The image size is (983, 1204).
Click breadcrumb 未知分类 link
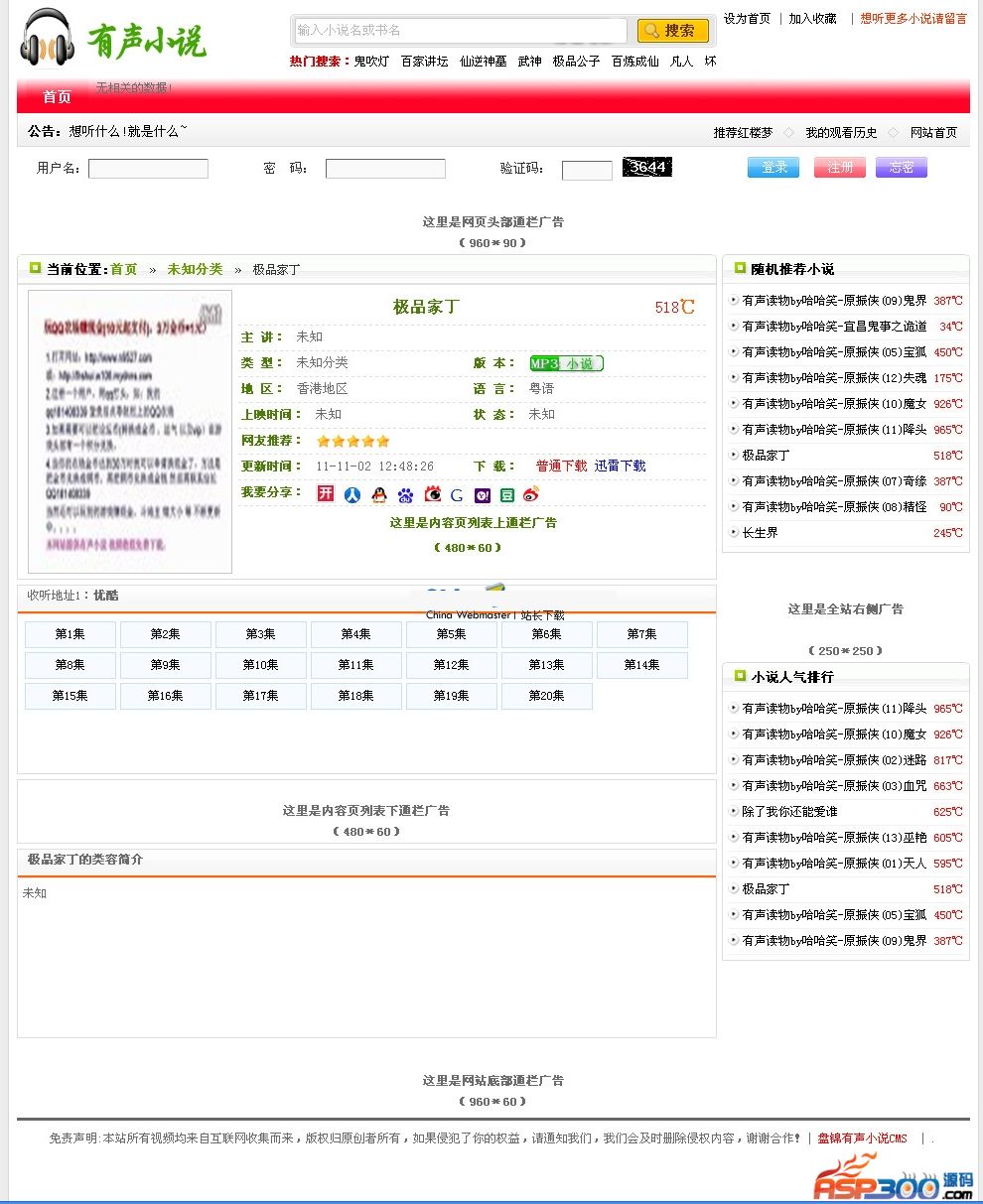click(195, 269)
